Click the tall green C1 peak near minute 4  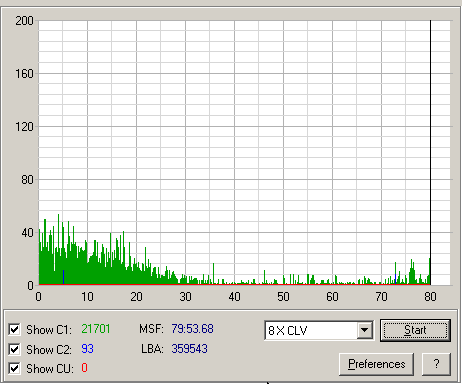(59, 249)
